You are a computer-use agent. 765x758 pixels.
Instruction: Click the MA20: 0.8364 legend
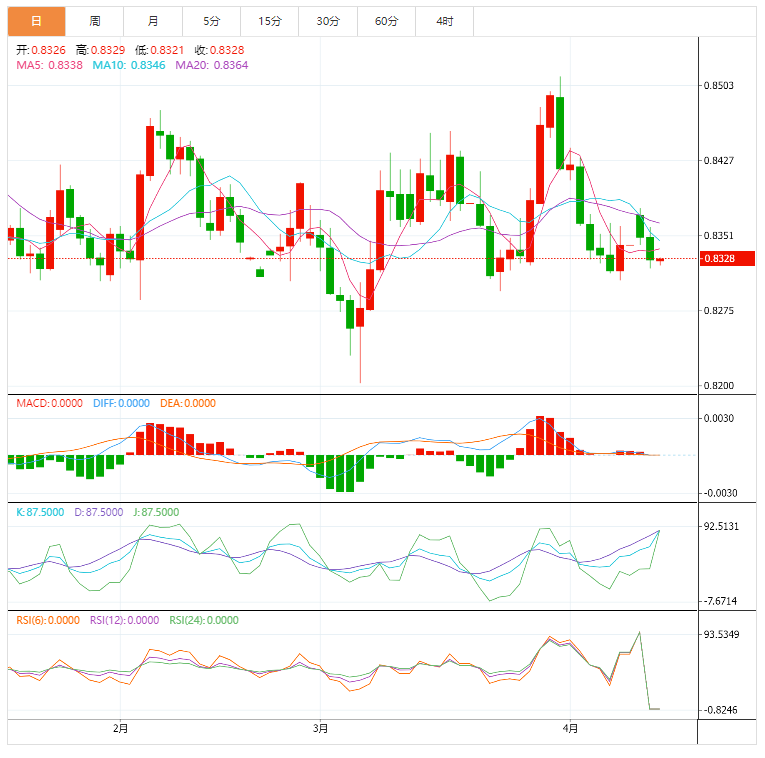point(212,65)
